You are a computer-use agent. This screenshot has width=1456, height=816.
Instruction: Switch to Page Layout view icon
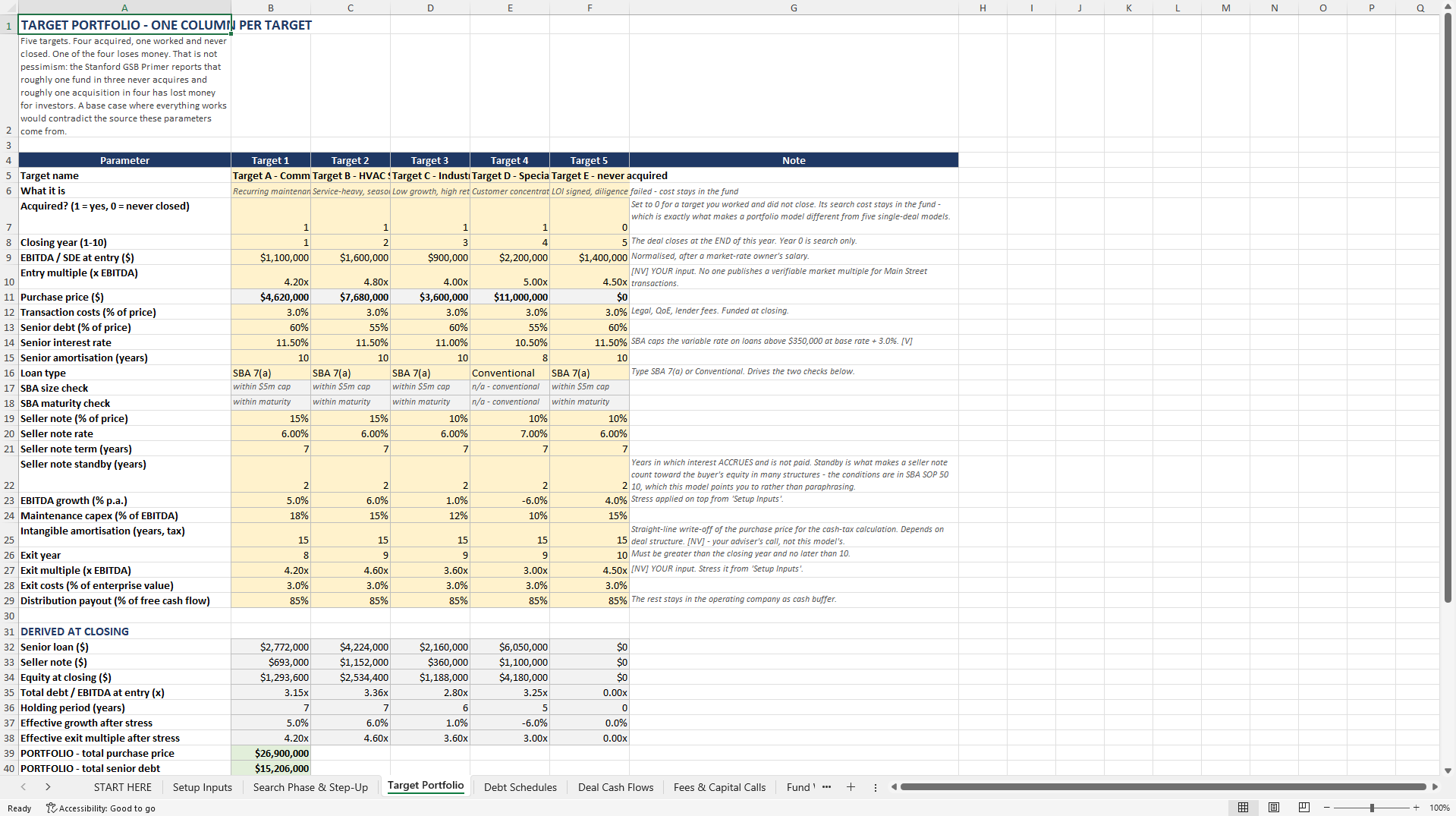tap(1274, 808)
